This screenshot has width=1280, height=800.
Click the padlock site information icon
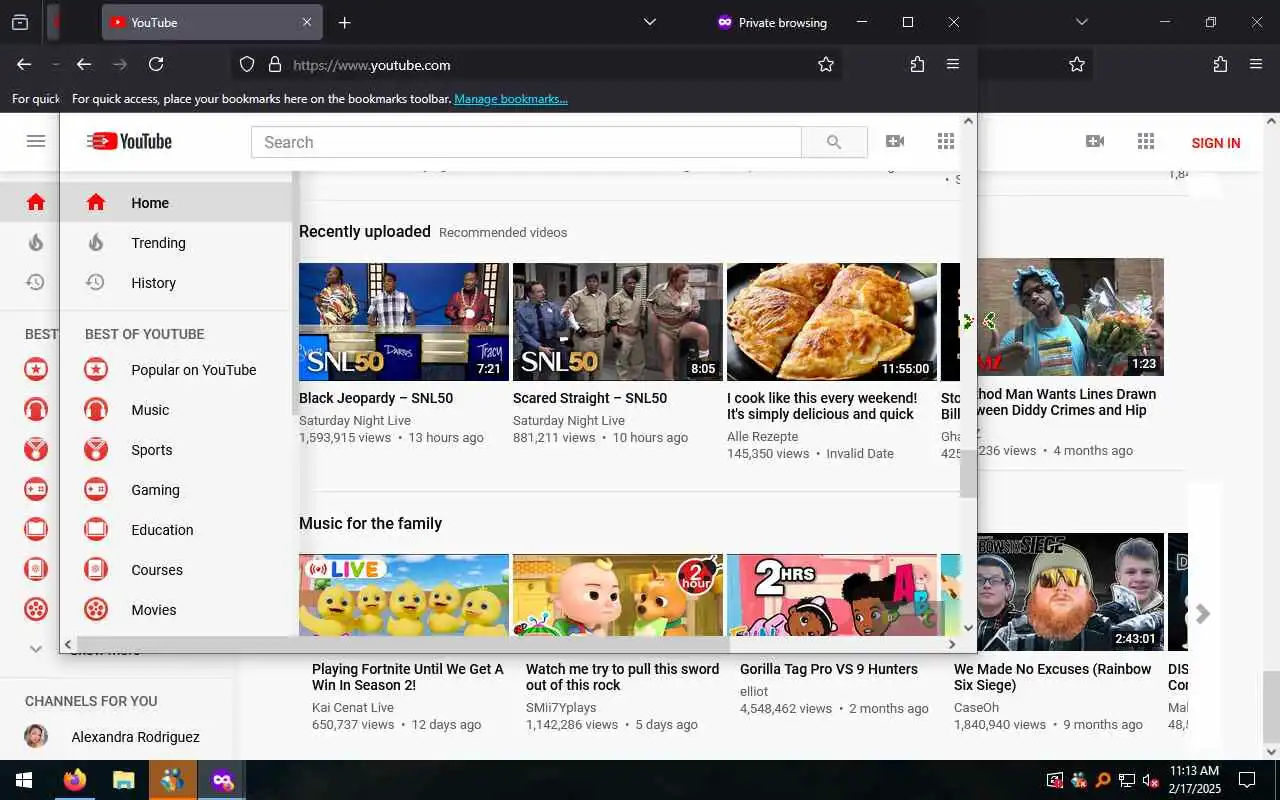[275, 64]
